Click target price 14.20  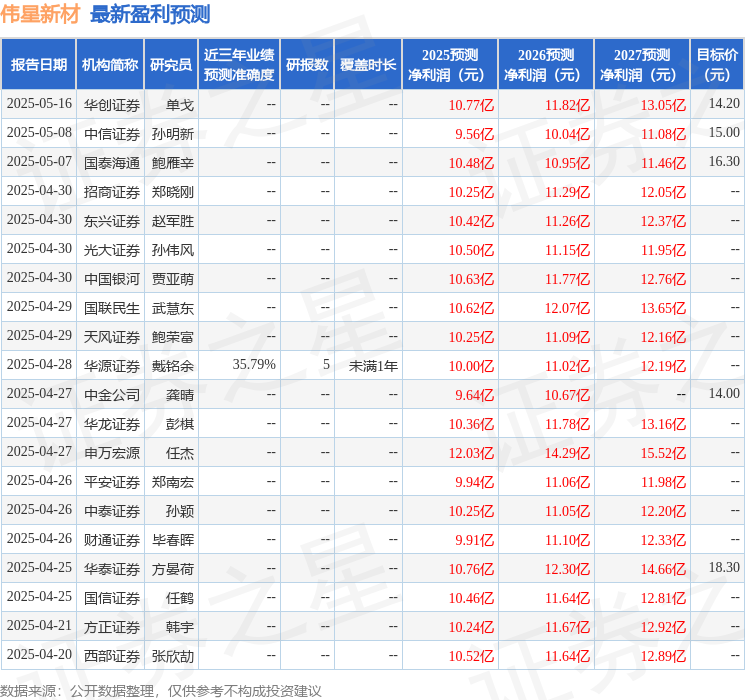(x=724, y=104)
